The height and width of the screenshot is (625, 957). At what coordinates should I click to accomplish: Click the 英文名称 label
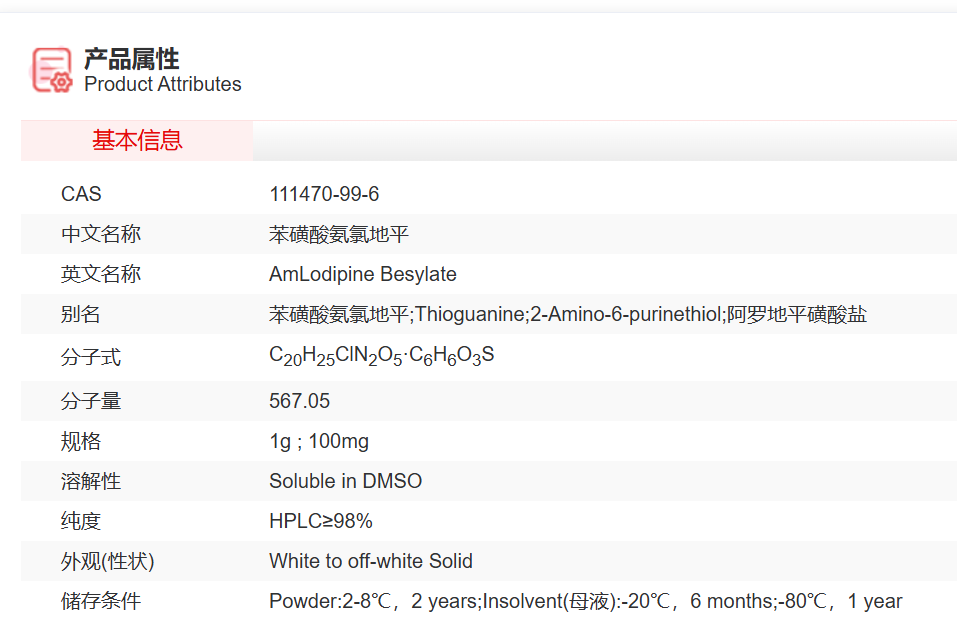click(101, 274)
